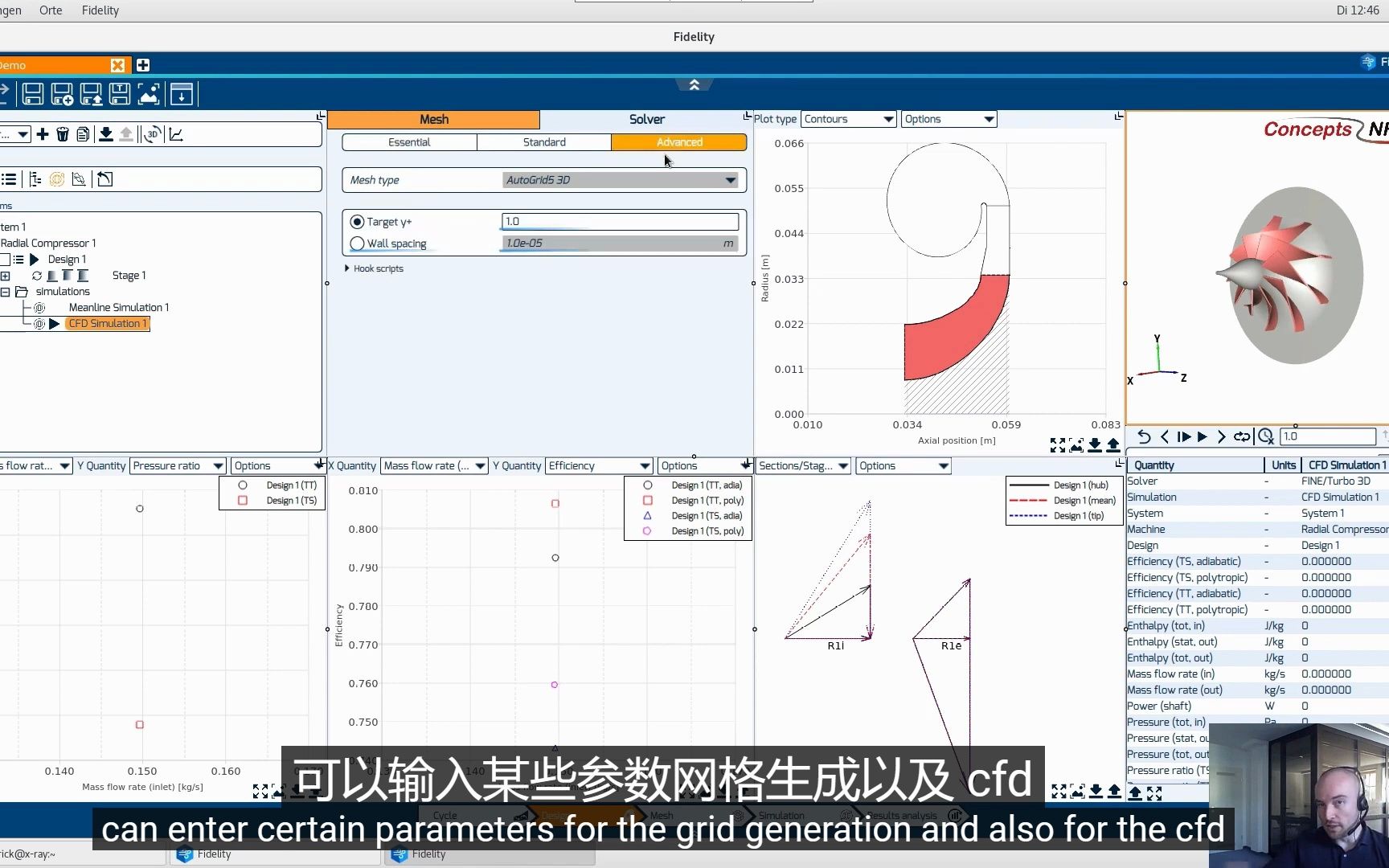The width and height of the screenshot is (1389, 868).
Task: Click the clock reset icon in 3D viewer
Action: coord(1266,436)
